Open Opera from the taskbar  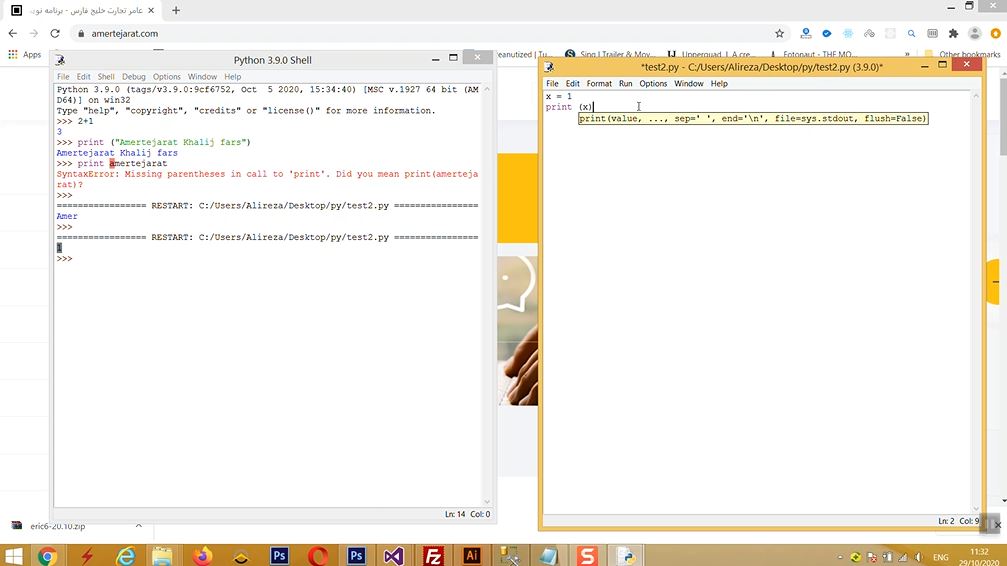coord(317,556)
